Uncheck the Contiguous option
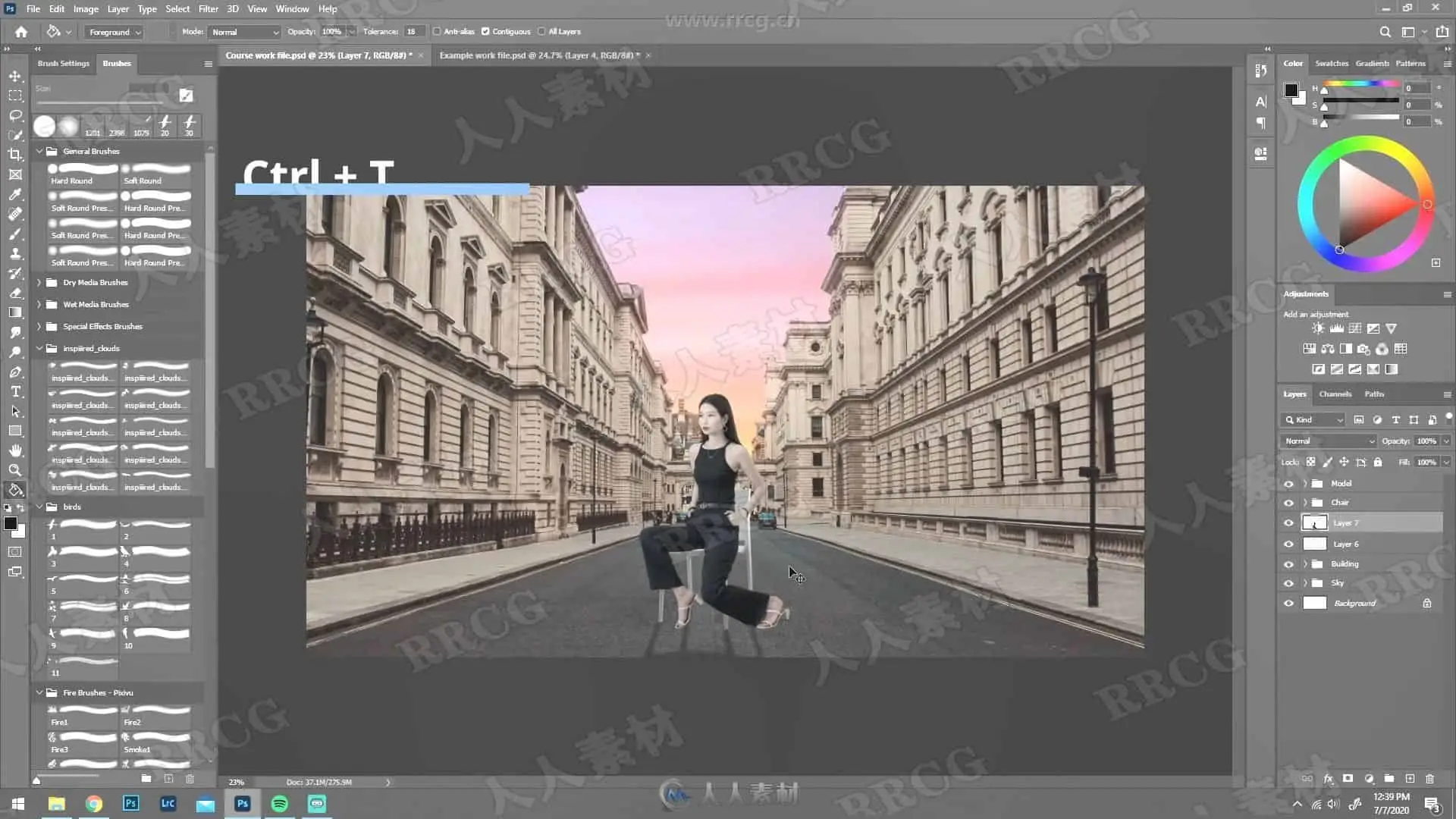 click(x=485, y=32)
